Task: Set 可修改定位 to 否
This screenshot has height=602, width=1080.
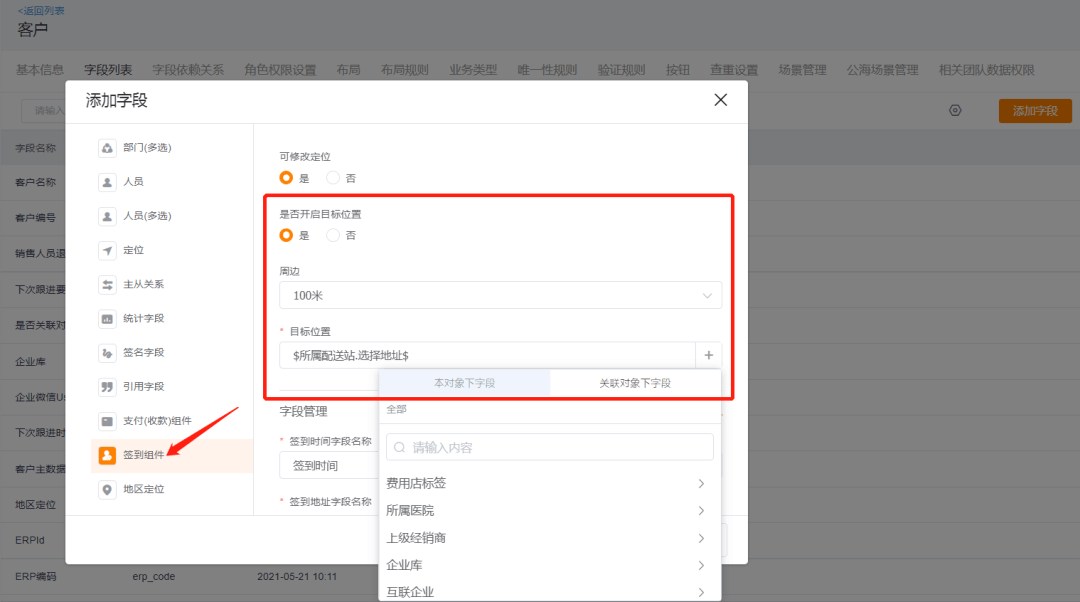Action: click(x=333, y=178)
